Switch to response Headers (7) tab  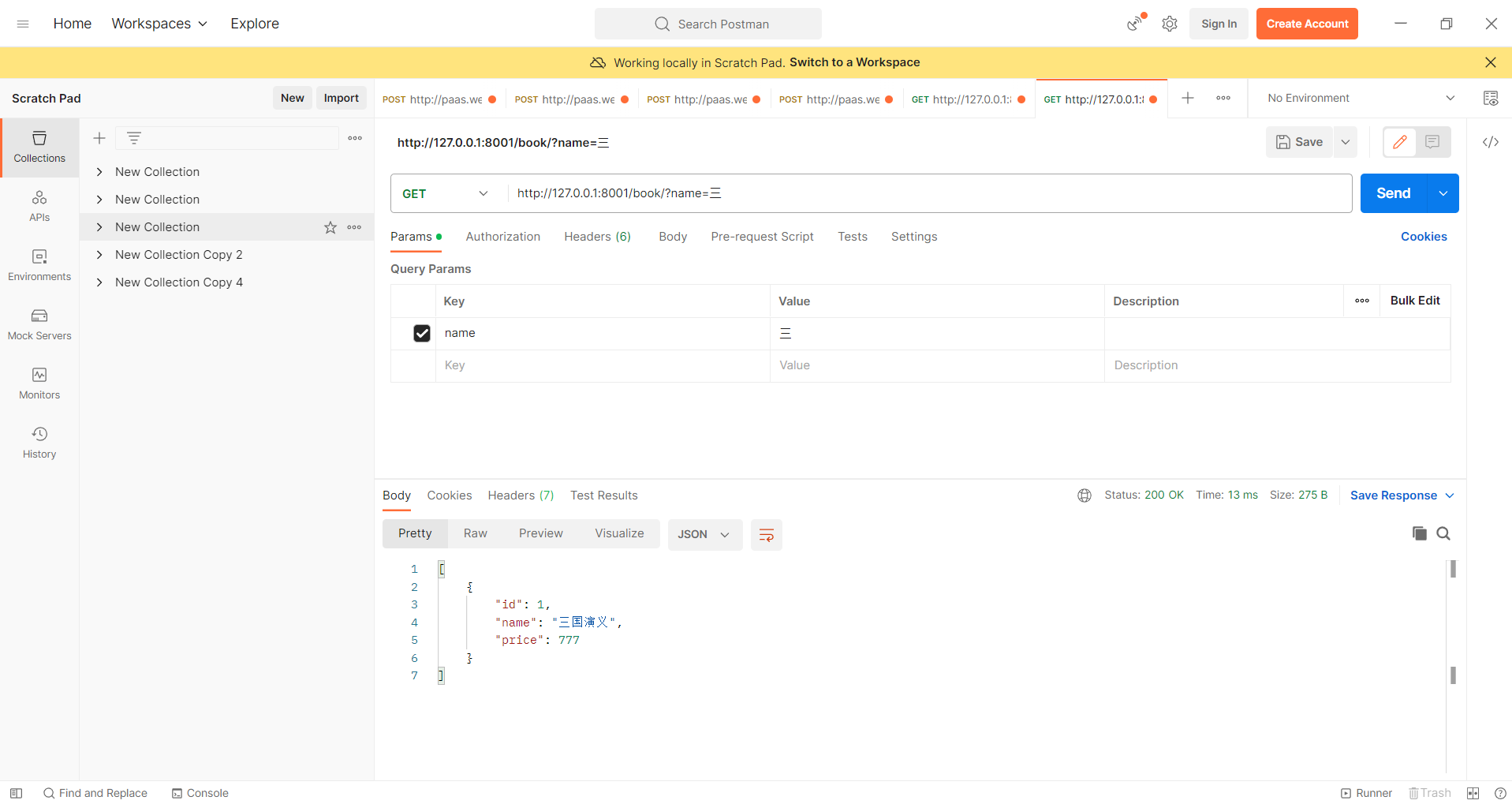coord(521,495)
